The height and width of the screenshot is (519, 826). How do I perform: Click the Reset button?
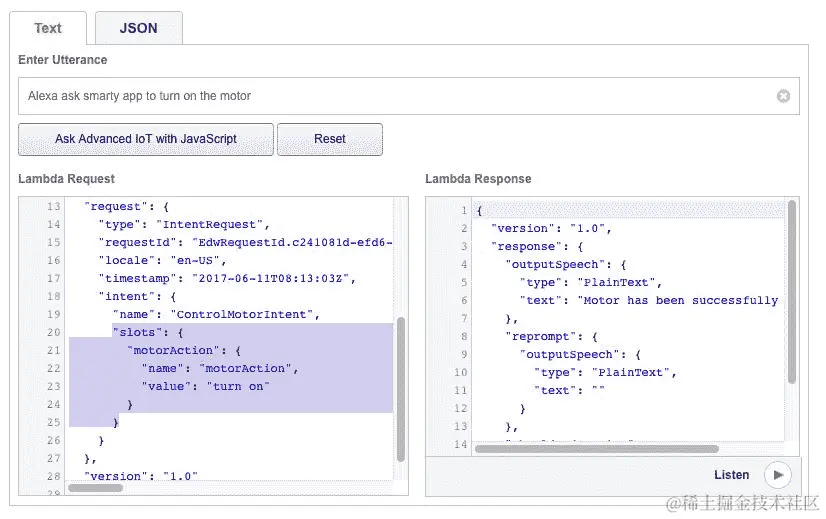tap(330, 139)
